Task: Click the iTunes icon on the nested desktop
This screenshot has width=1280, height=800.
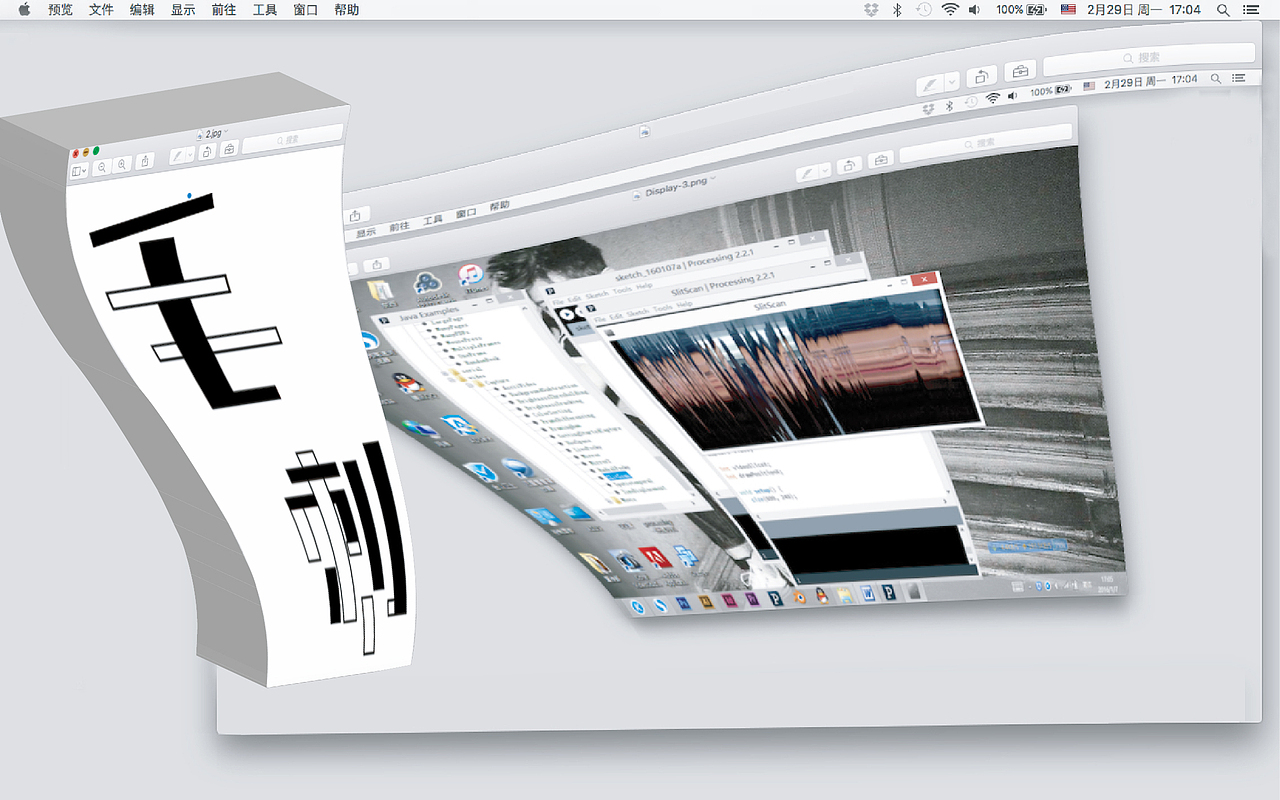Action: click(x=470, y=276)
